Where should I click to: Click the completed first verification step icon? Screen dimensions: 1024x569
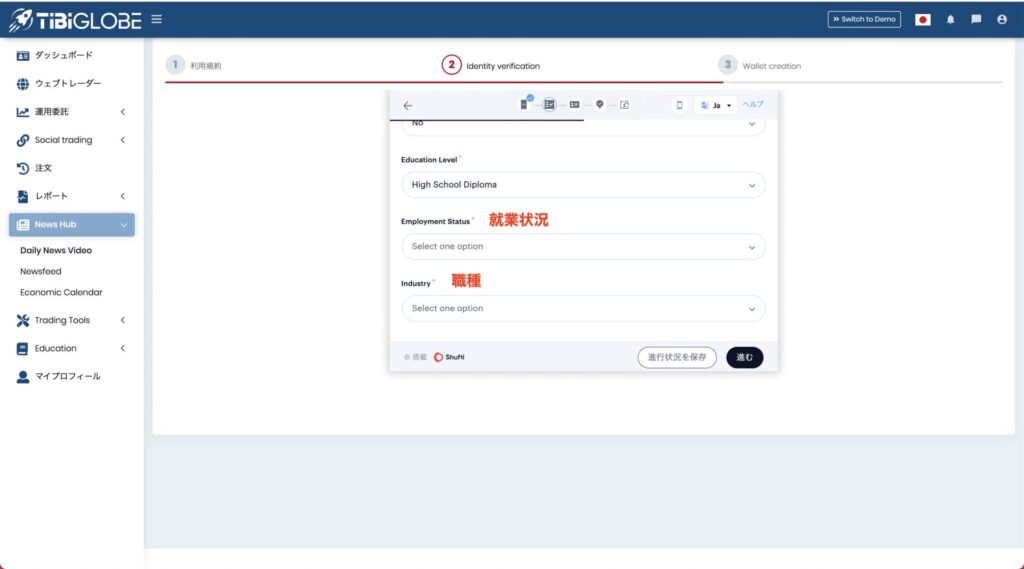click(524, 103)
